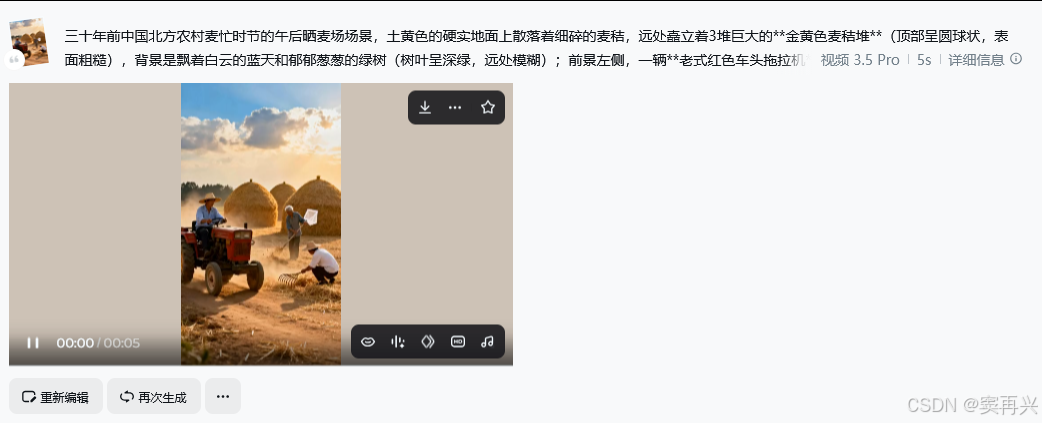The height and width of the screenshot is (423, 1042).
Task: Click the 视频 3.5 Pro model label
Action: 860,60
